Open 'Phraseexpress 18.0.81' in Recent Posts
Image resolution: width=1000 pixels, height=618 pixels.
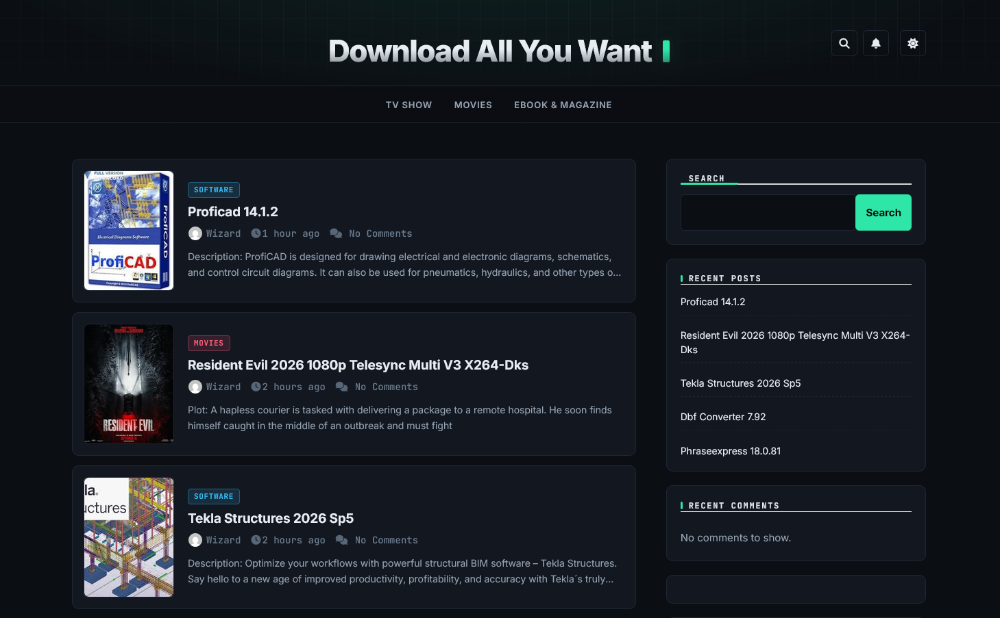pyautogui.click(x=730, y=451)
